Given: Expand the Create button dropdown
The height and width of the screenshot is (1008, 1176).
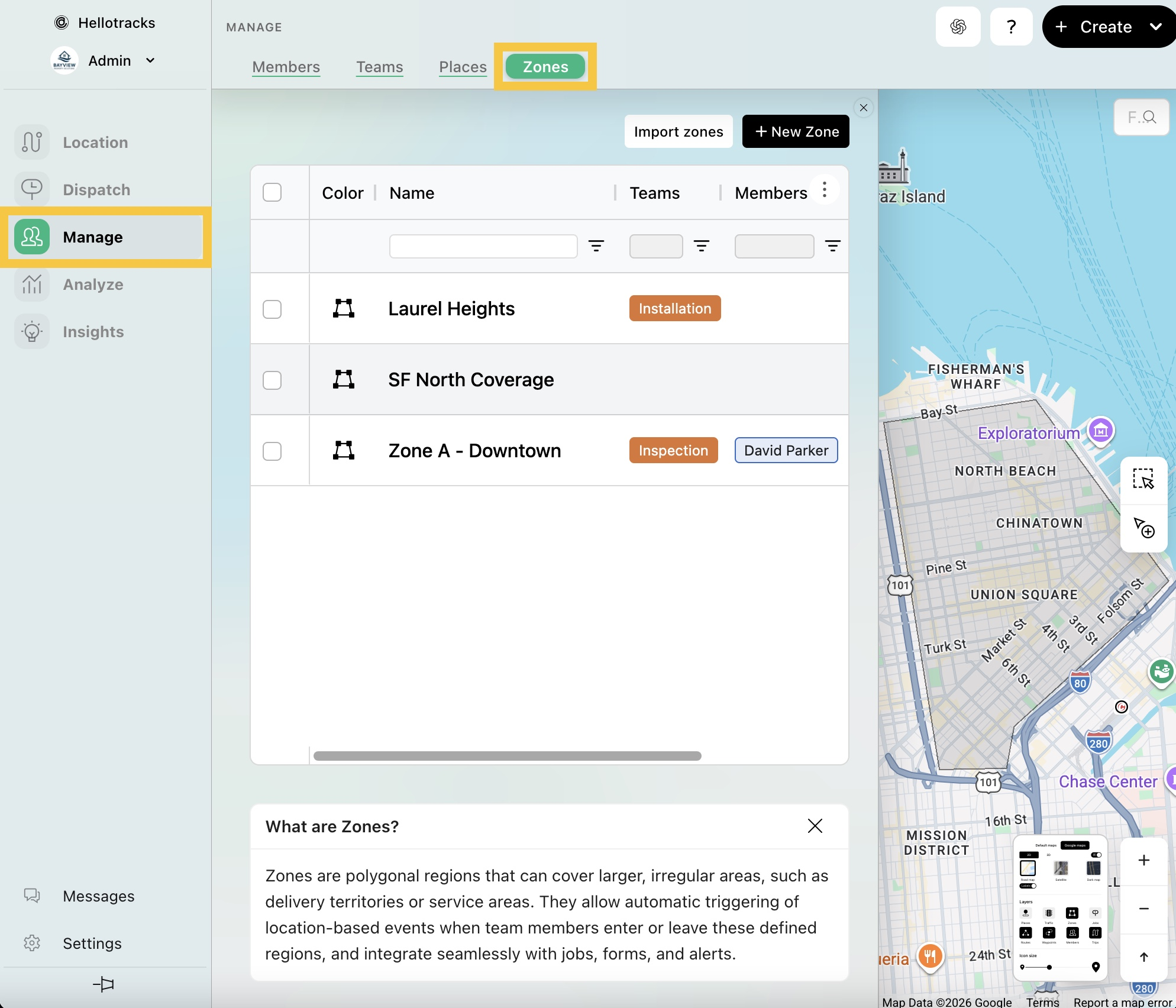Looking at the screenshot, I should (1155, 27).
